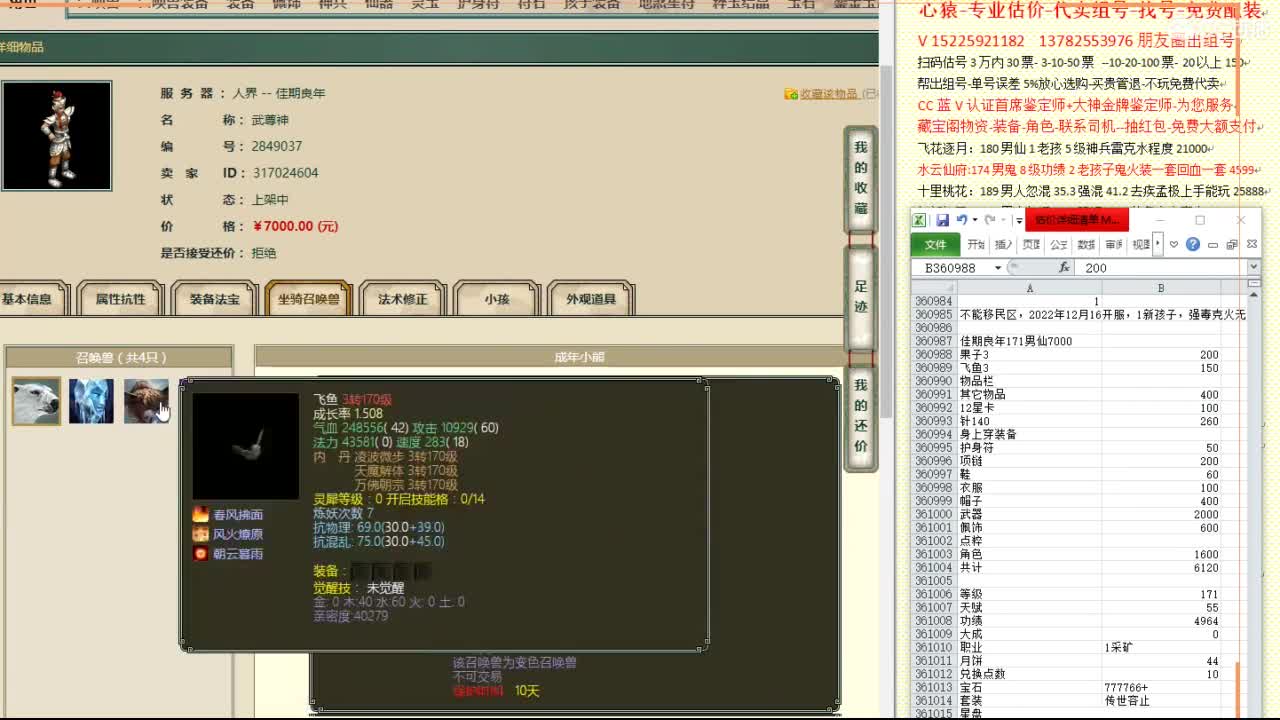This screenshot has width=1280, height=720.
Task: Select the 风火燎原 pet skill icon
Action: tap(202, 534)
